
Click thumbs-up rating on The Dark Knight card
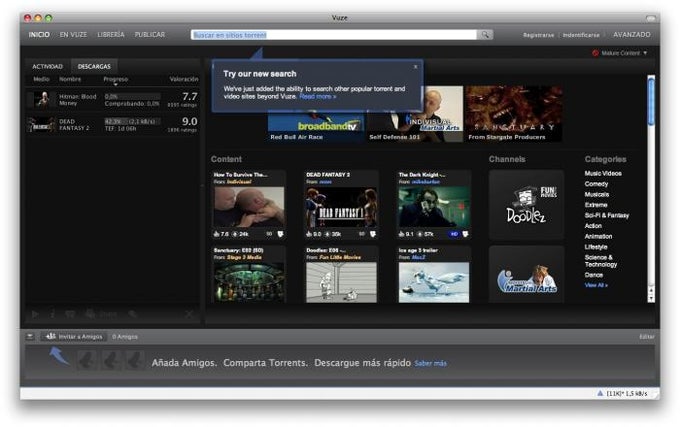click(402, 234)
